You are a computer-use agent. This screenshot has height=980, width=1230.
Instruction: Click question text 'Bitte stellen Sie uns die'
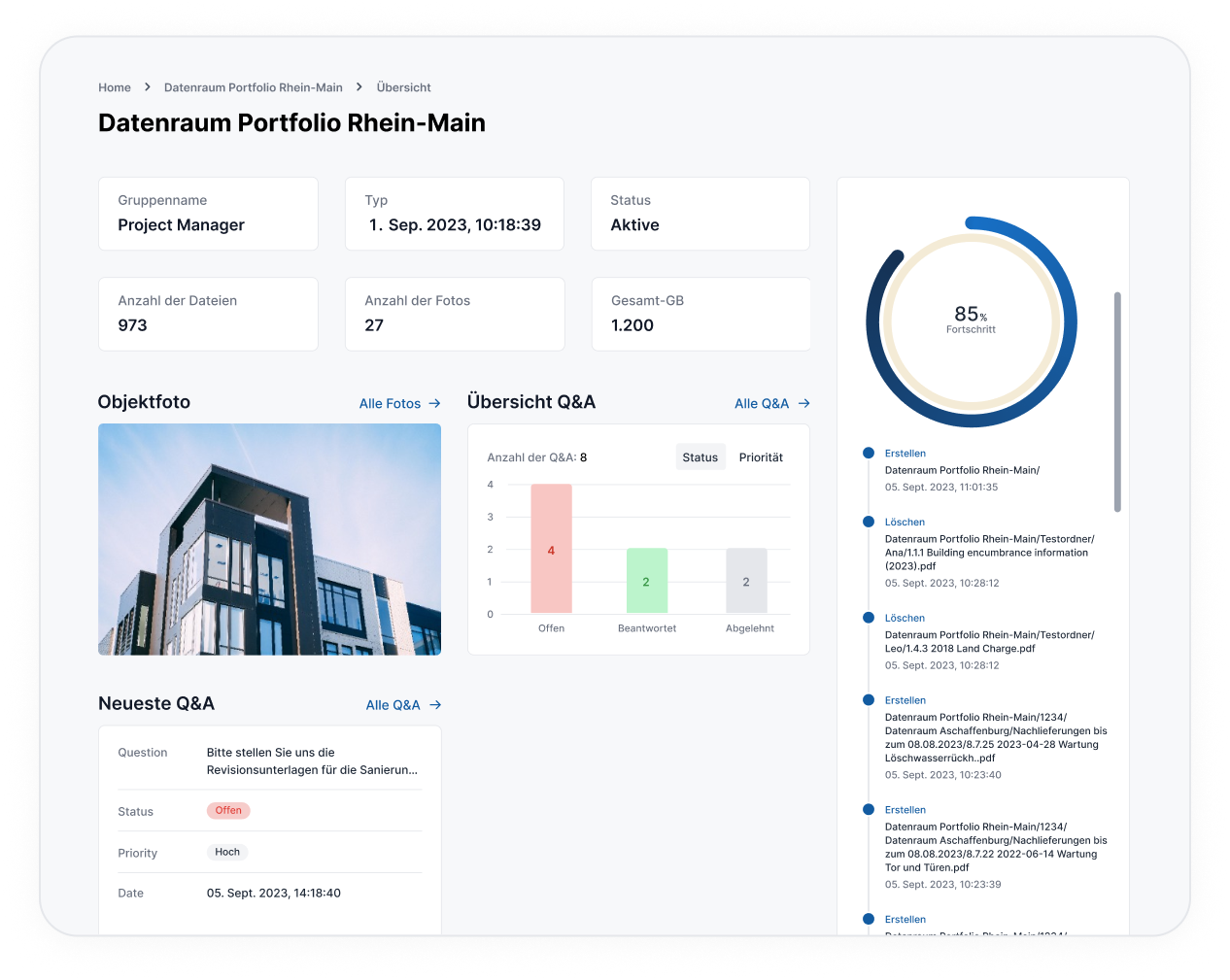click(271, 753)
